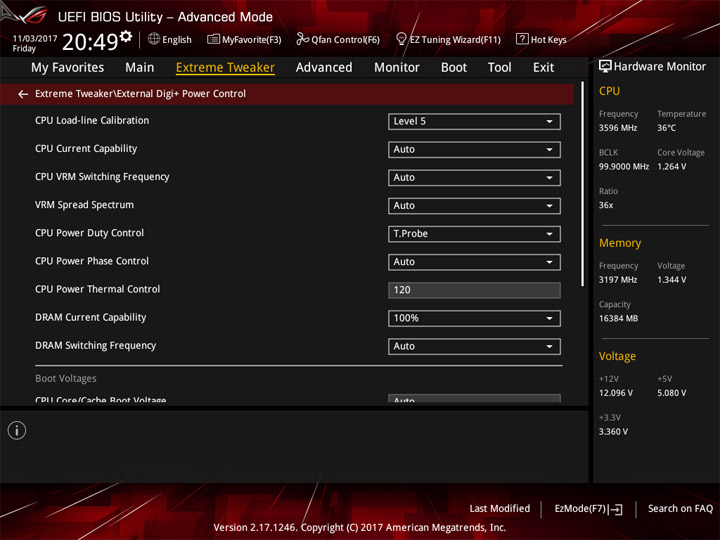
Task: Select CPU Power Duty Control label
Action: (x=90, y=233)
